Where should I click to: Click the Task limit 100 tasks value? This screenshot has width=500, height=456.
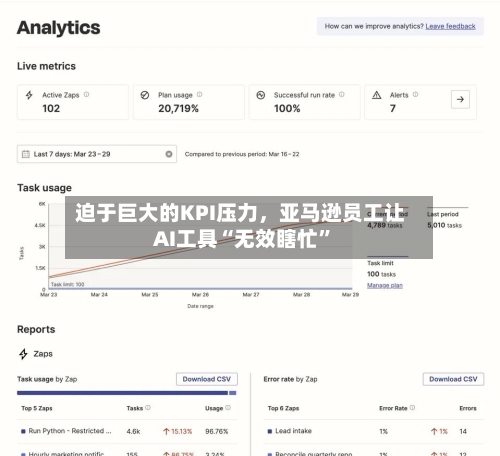point(382,274)
